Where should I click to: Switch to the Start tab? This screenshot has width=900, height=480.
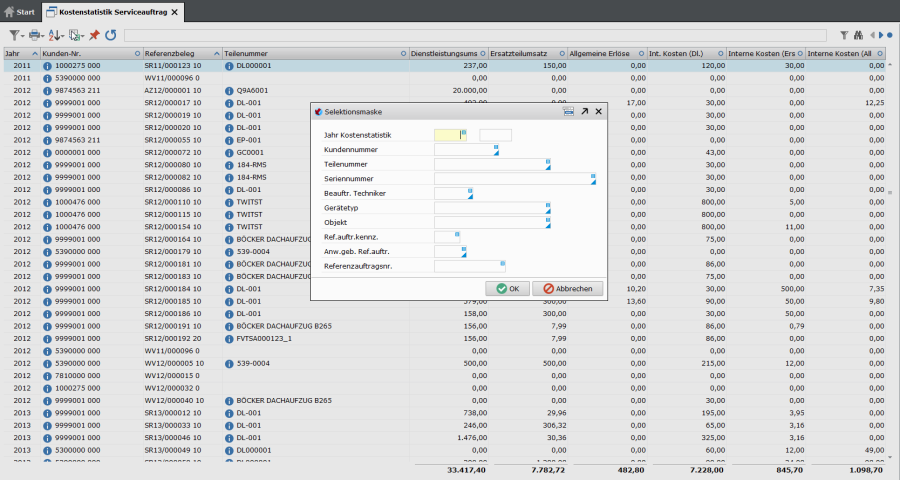tap(19, 12)
